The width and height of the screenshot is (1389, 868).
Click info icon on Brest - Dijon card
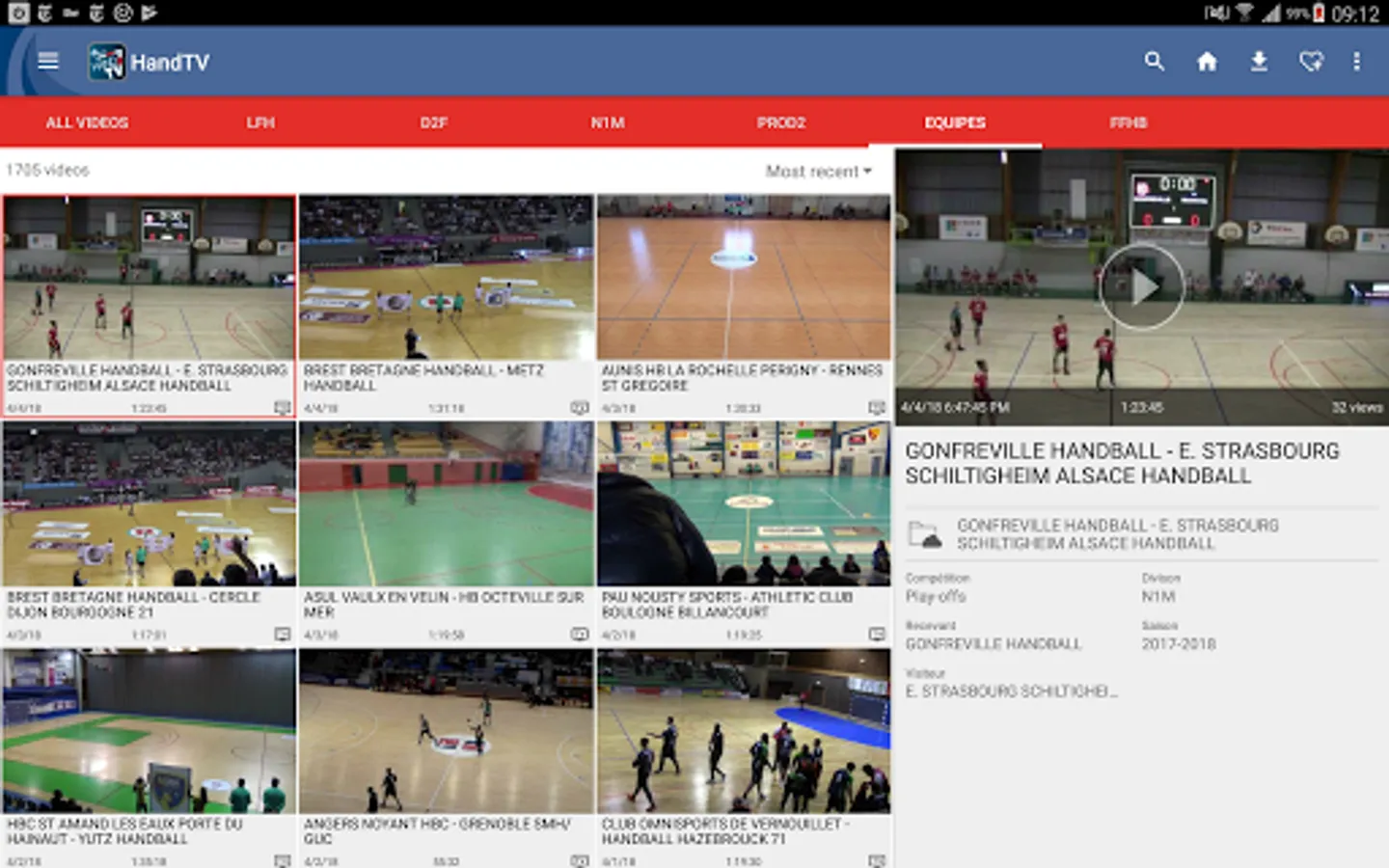(x=282, y=635)
